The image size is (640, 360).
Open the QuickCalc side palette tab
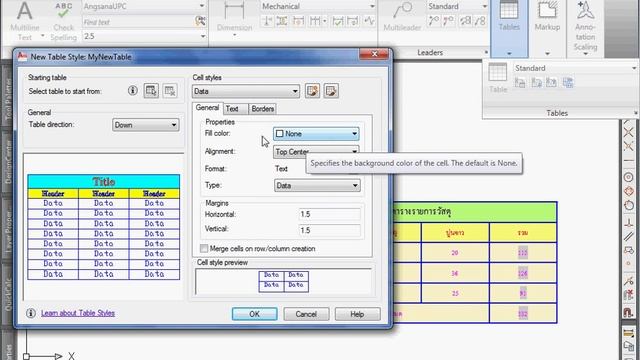coord(8,294)
